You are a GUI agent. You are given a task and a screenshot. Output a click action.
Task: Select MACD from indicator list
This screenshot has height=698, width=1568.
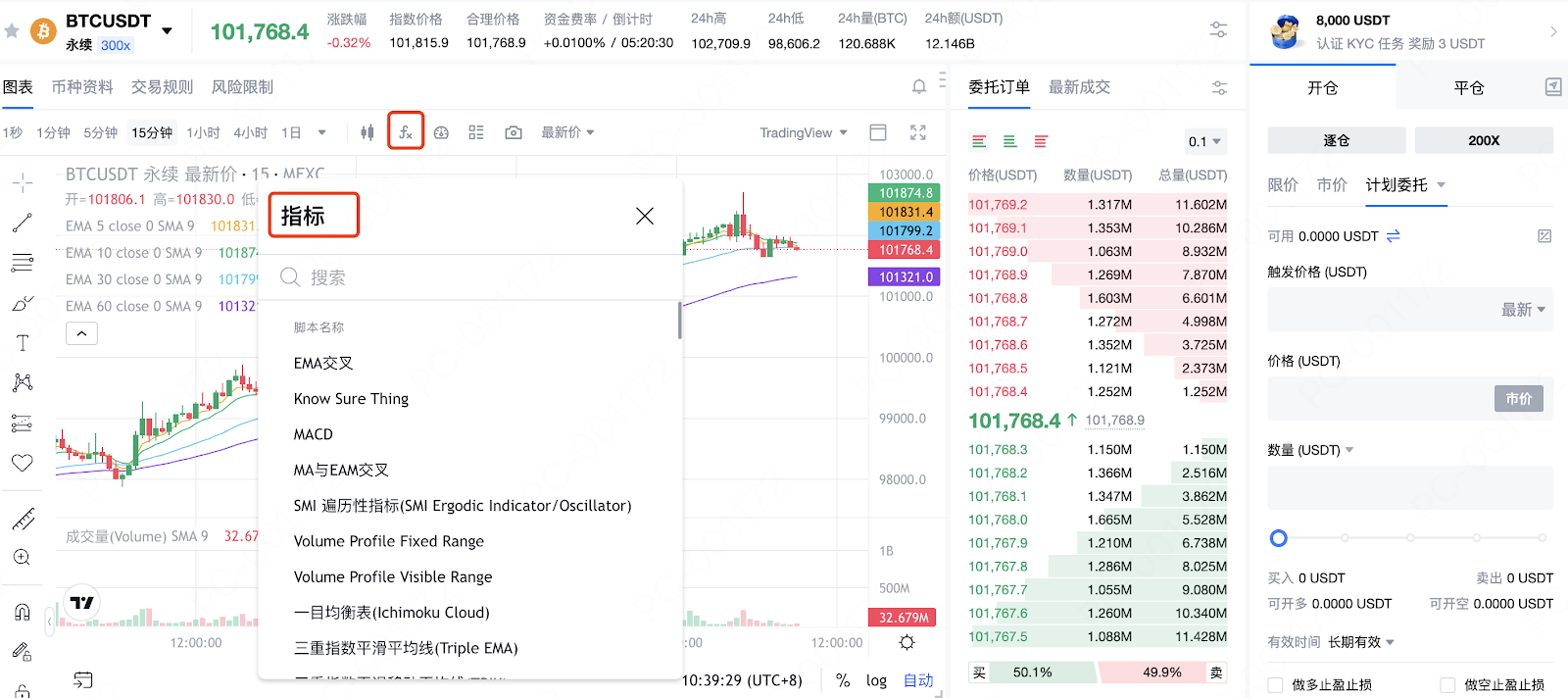click(314, 434)
